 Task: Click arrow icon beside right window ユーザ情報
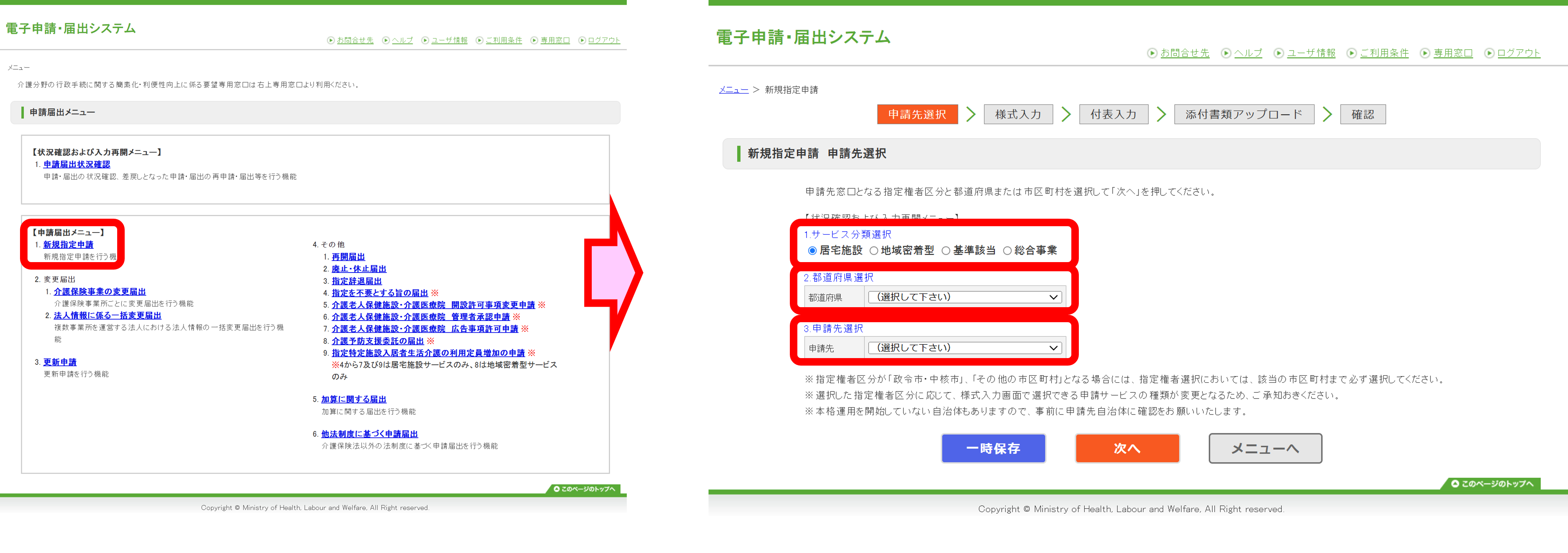(x=1279, y=53)
